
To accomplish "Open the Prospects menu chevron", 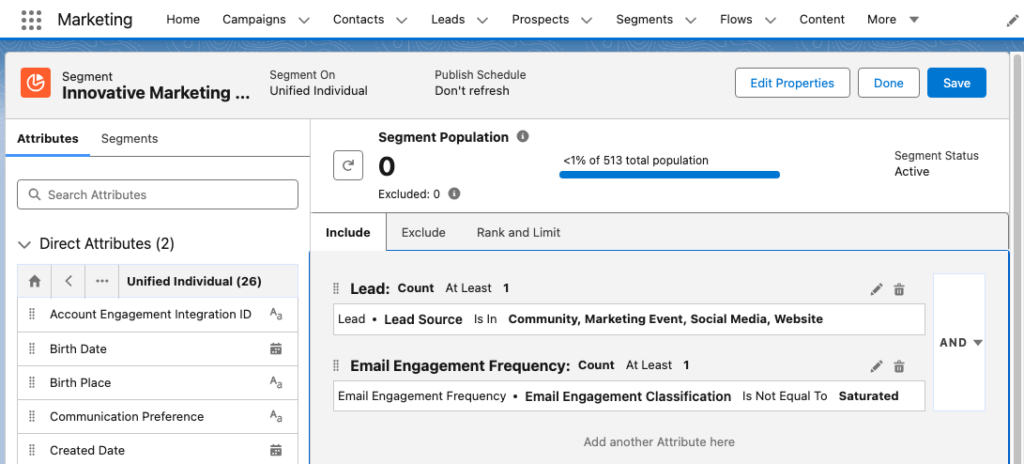I will (x=586, y=20).
